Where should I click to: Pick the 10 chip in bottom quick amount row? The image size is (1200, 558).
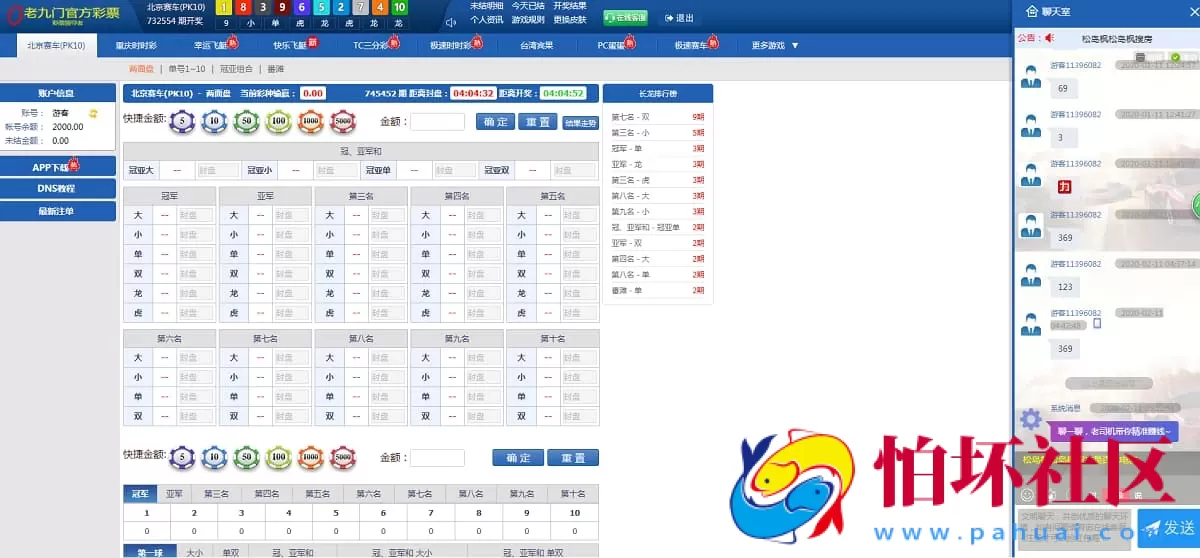tap(214, 457)
